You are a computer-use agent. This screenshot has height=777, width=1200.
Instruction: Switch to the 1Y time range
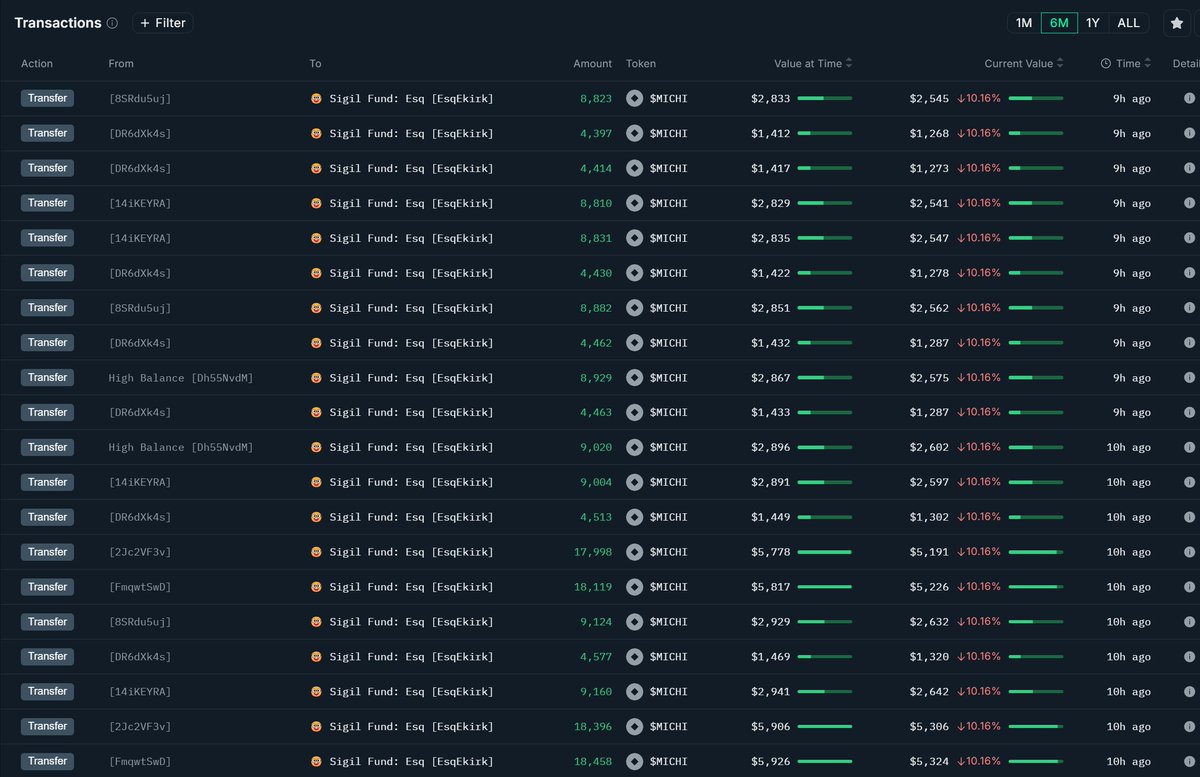pos(1093,23)
